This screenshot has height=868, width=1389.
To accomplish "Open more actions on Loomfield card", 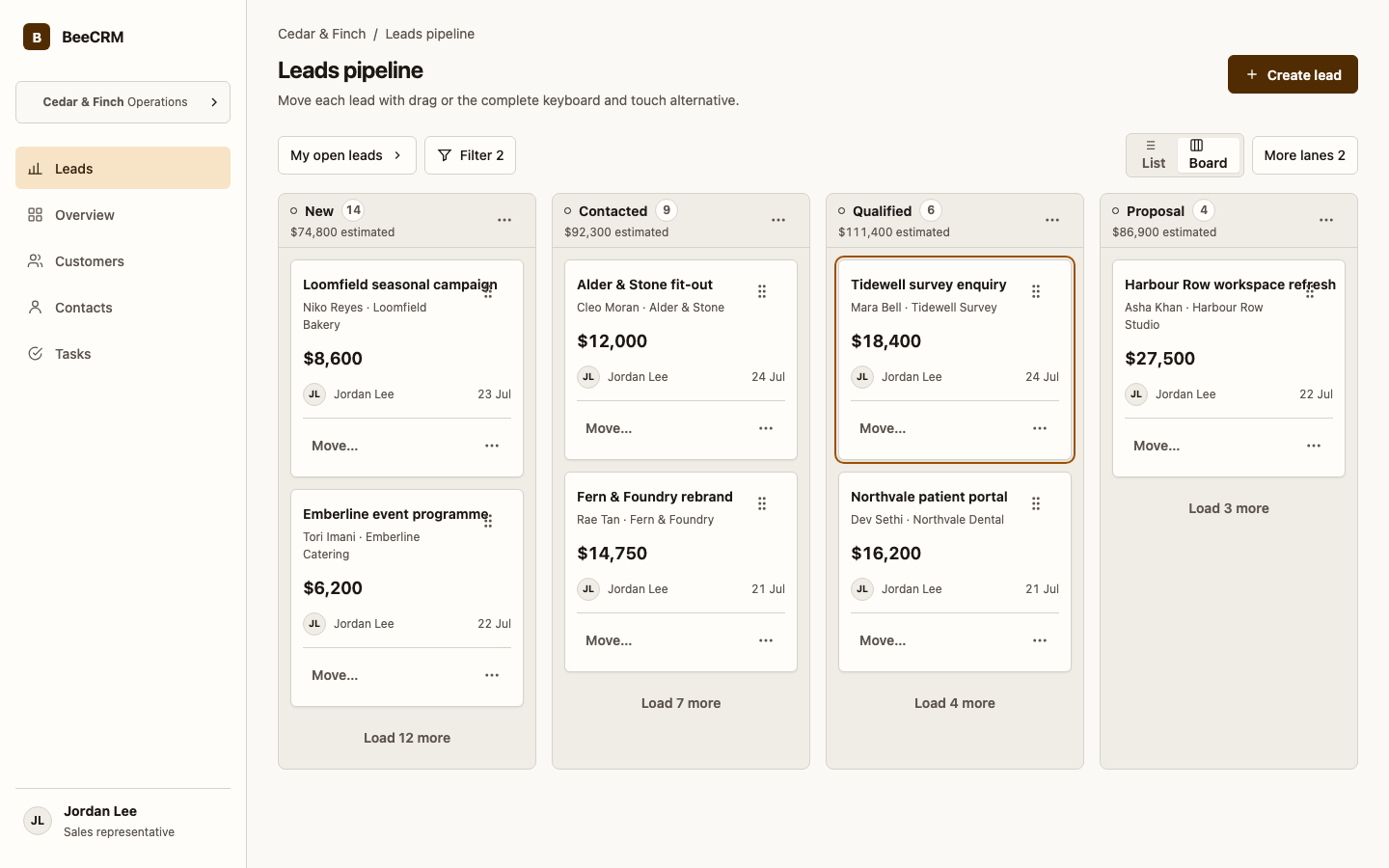I will 492,446.
